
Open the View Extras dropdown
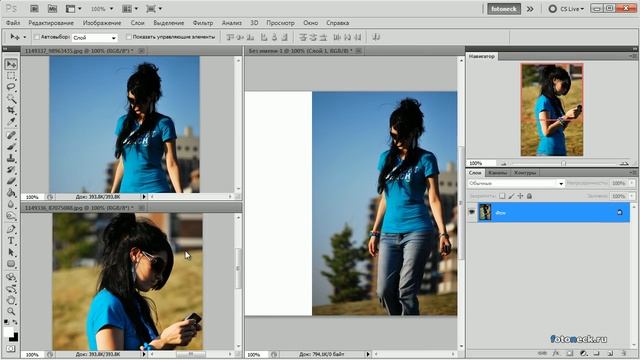pos(73,9)
